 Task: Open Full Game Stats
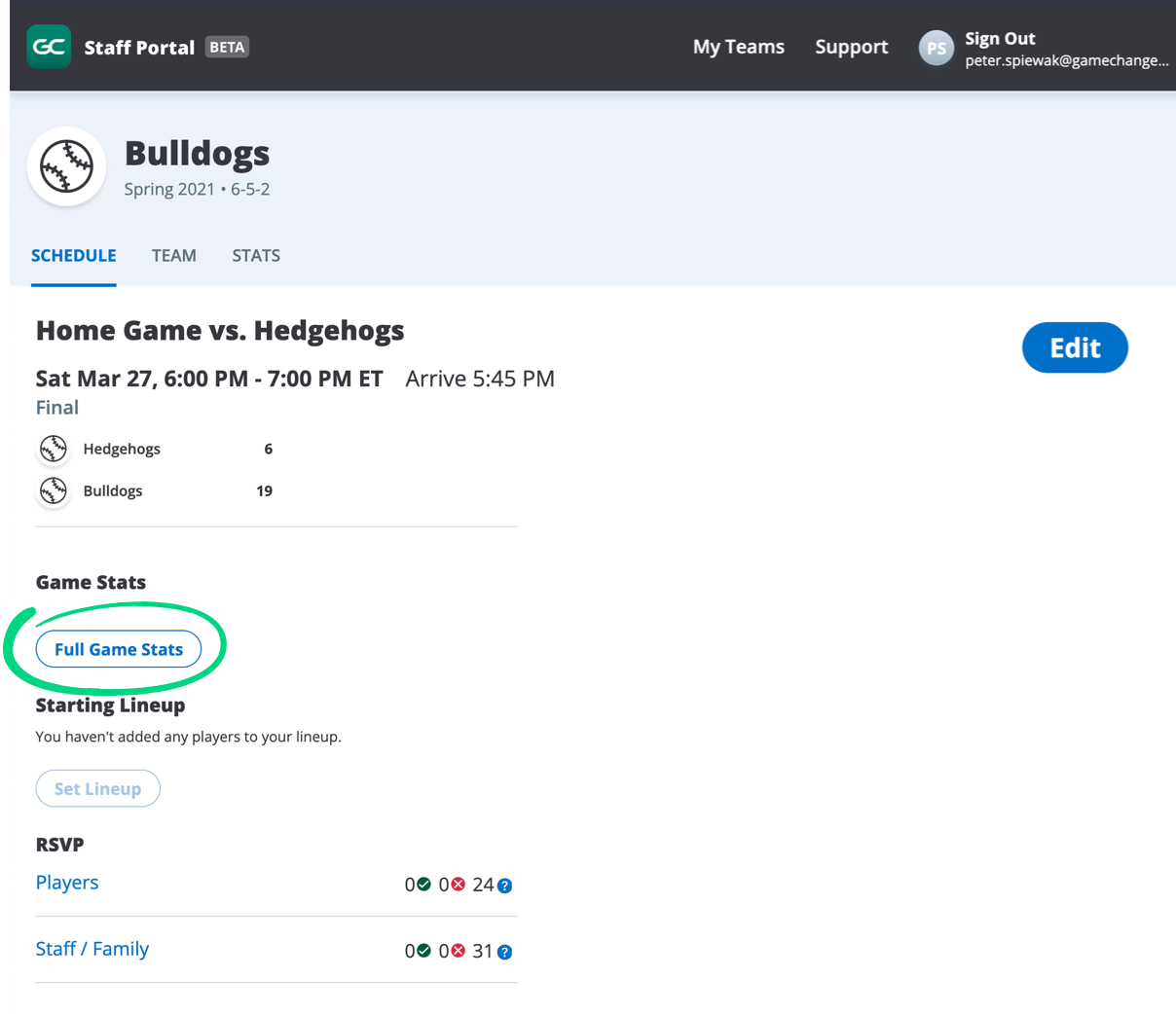coord(119,649)
